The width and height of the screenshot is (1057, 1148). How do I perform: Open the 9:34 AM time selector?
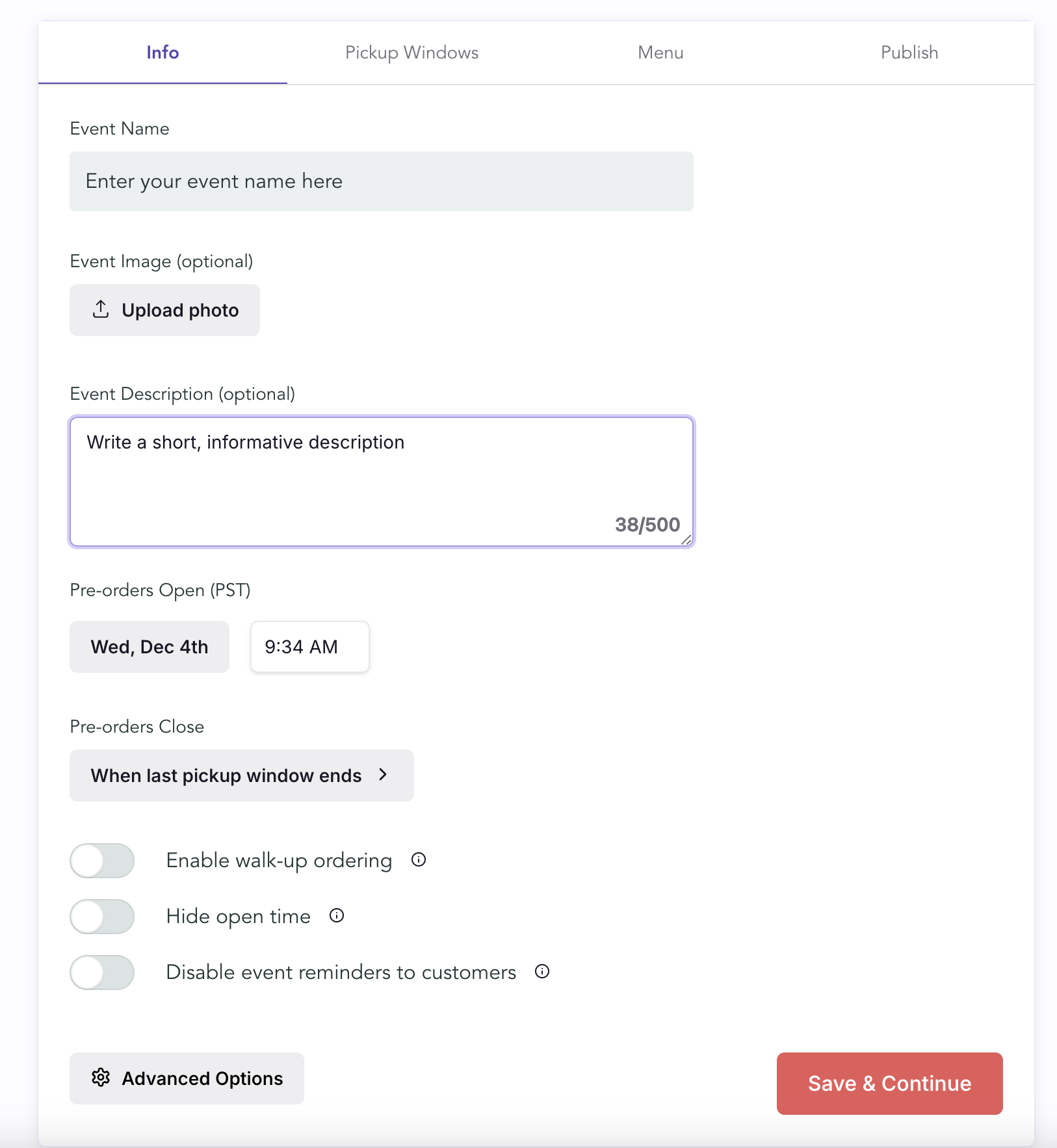point(309,647)
